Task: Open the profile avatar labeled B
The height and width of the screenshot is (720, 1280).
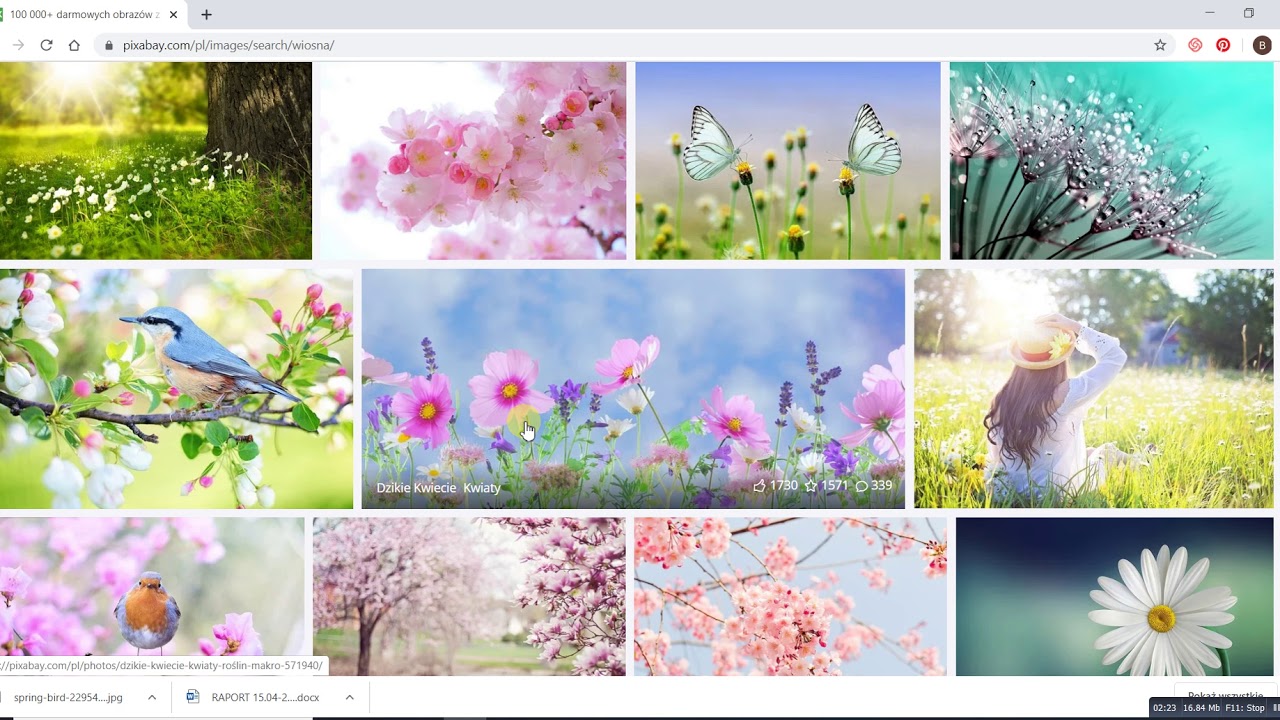Action: [x=1262, y=45]
